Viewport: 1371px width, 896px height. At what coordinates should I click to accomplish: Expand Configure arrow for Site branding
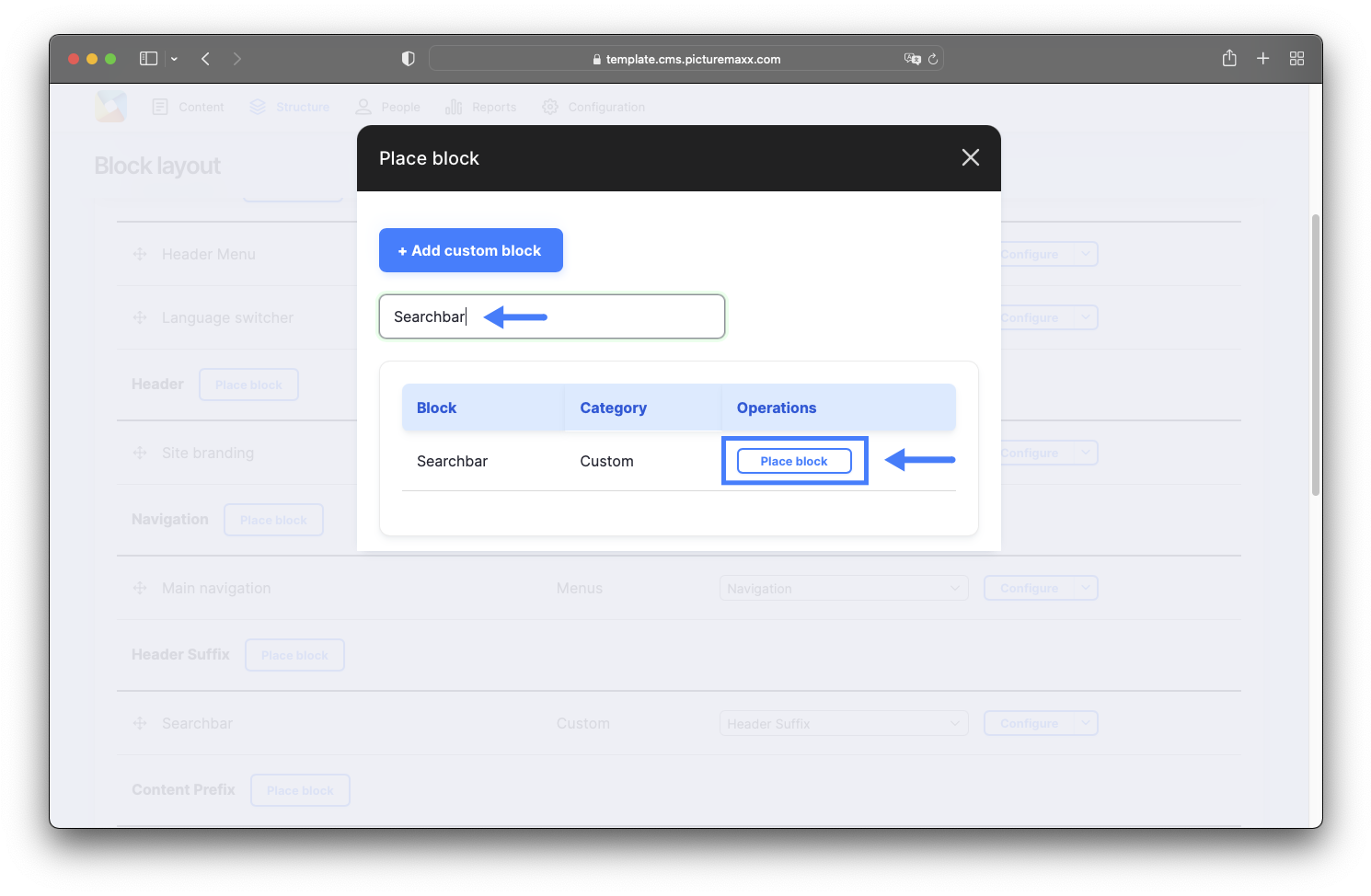coord(1086,453)
